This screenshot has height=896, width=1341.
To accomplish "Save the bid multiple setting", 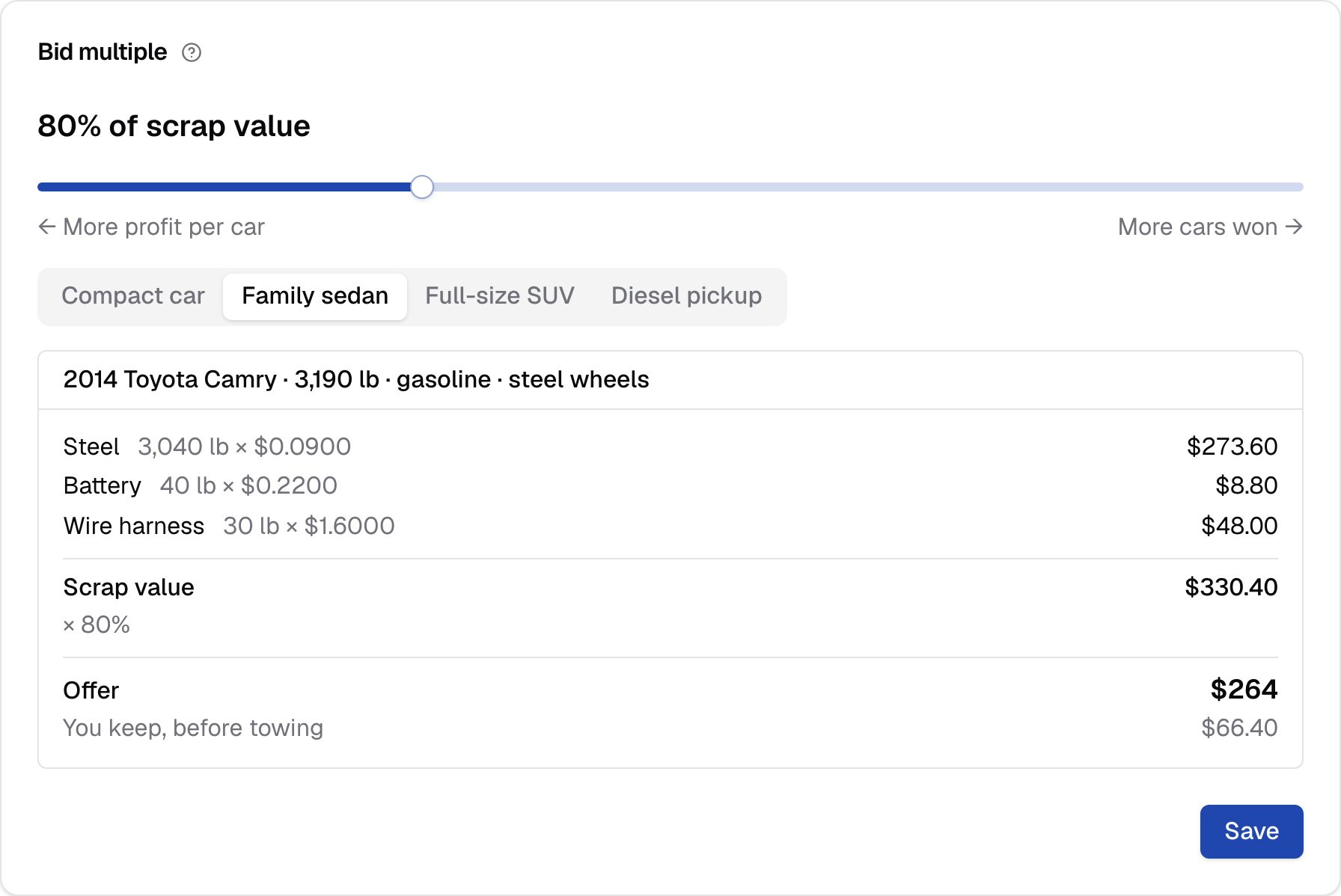I will pyautogui.click(x=1251, y=831).
